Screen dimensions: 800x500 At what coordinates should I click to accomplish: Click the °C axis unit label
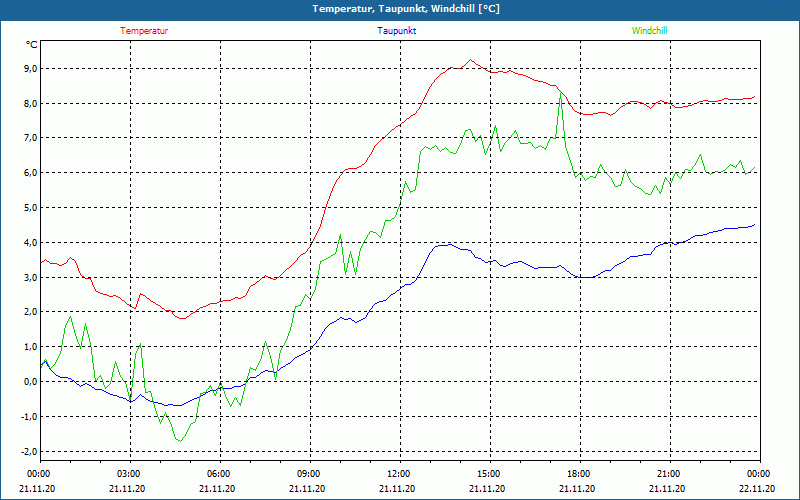click(x=32, y=45)
